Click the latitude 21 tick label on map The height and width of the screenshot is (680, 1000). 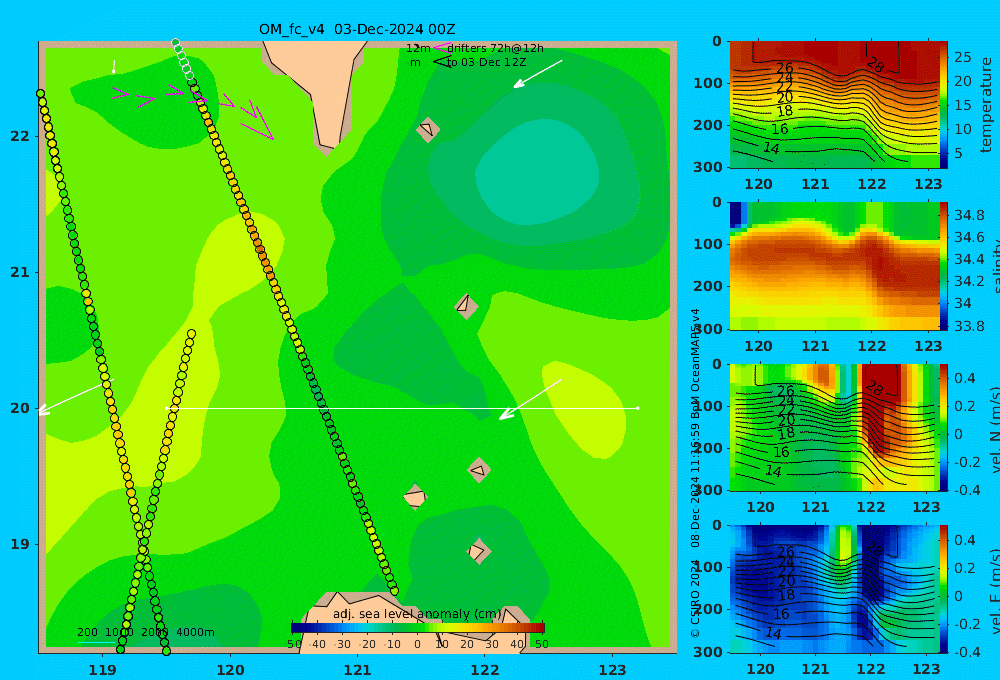click(20, 272)
